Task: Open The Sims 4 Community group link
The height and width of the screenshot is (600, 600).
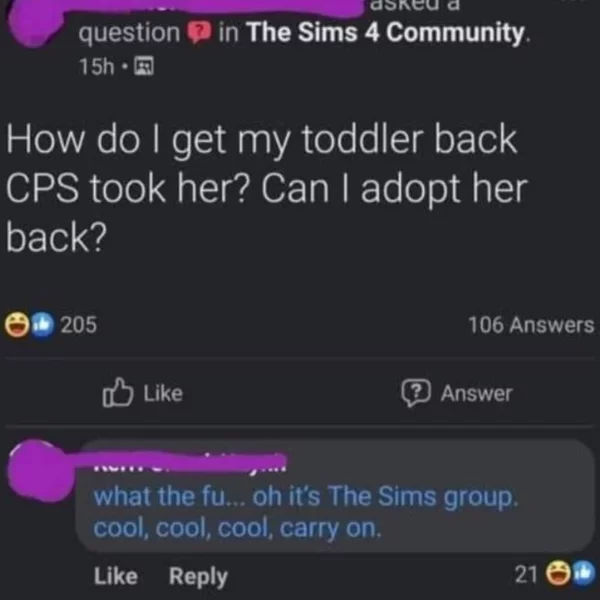Action: pos(387,32)
